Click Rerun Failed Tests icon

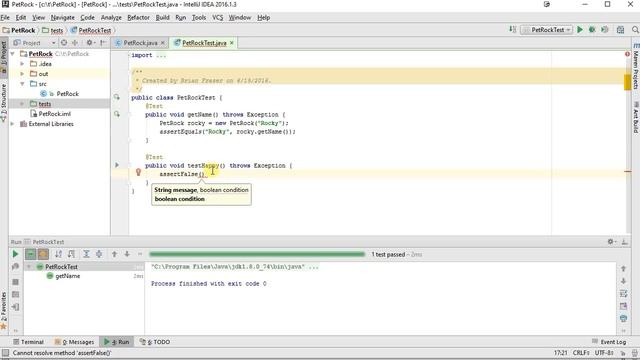pos(16,267)
